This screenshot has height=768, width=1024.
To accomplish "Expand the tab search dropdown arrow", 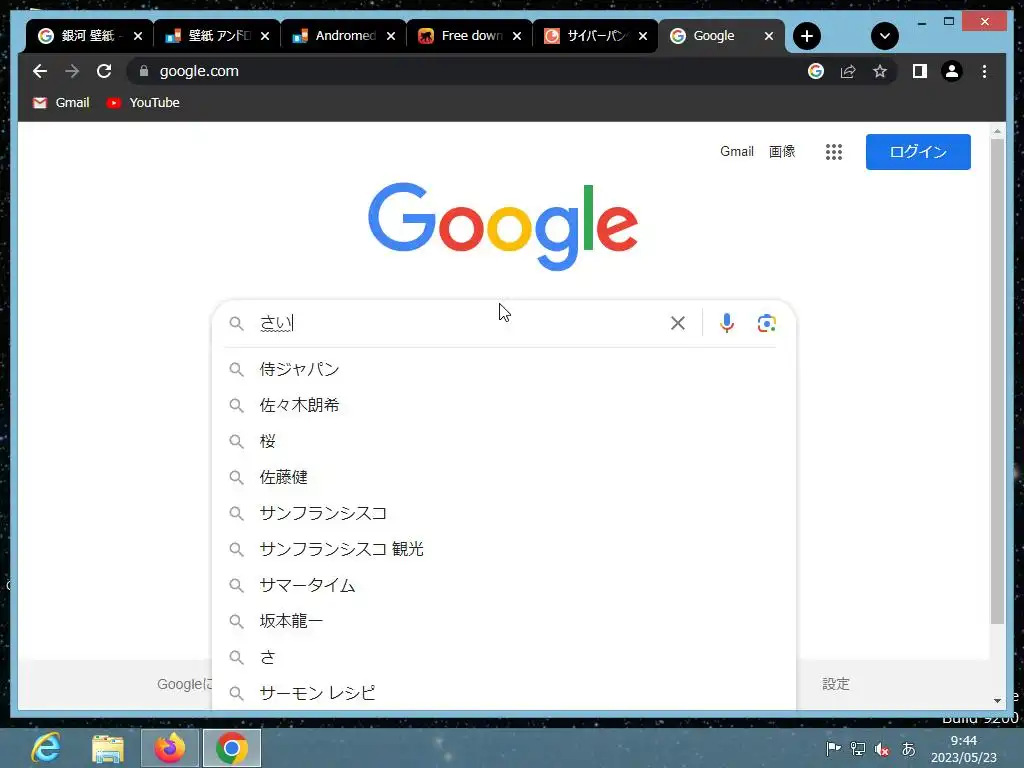I will (x=885, y=36).
